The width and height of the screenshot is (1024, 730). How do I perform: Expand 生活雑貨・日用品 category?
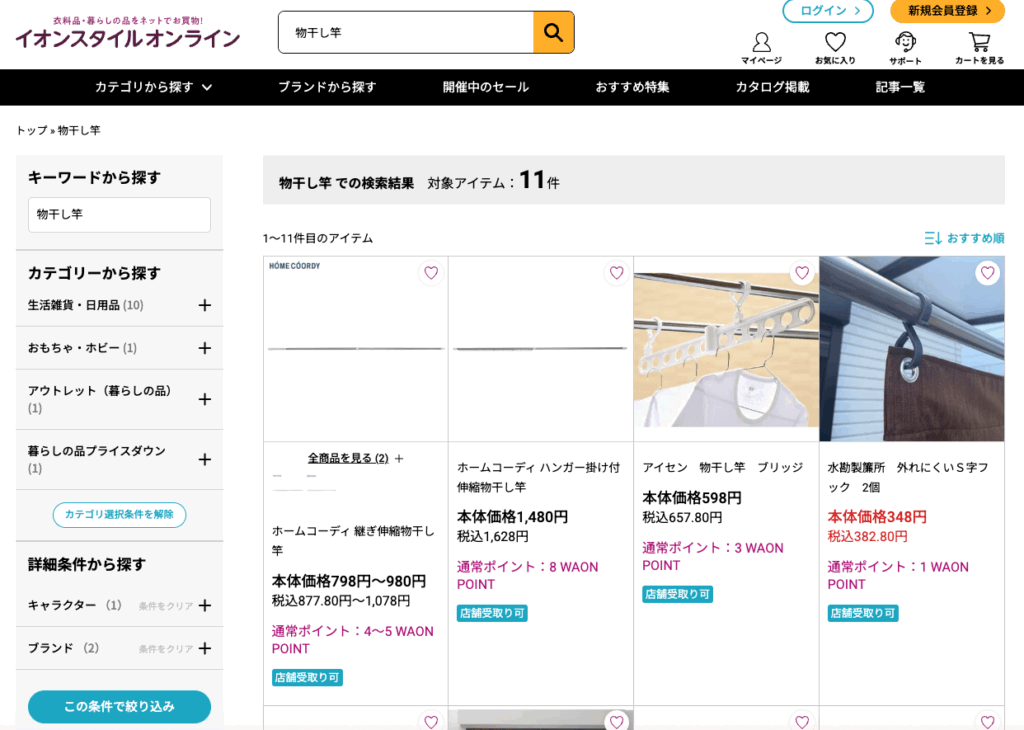204,305
